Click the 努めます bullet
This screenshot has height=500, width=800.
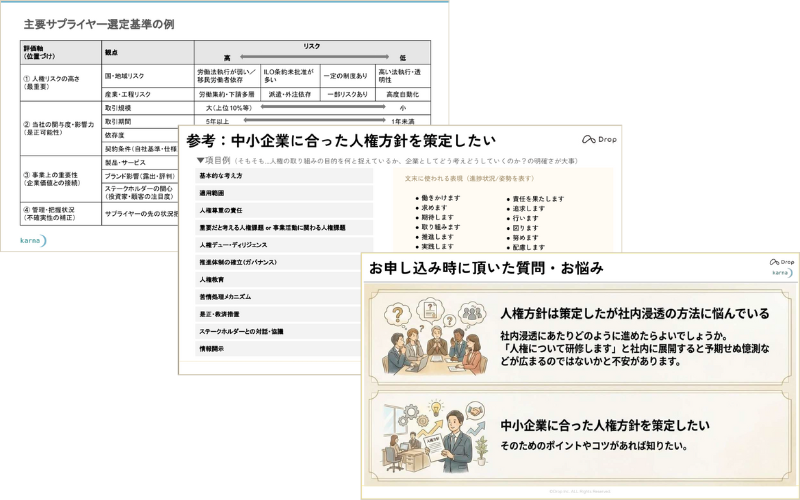coord(522,238)
